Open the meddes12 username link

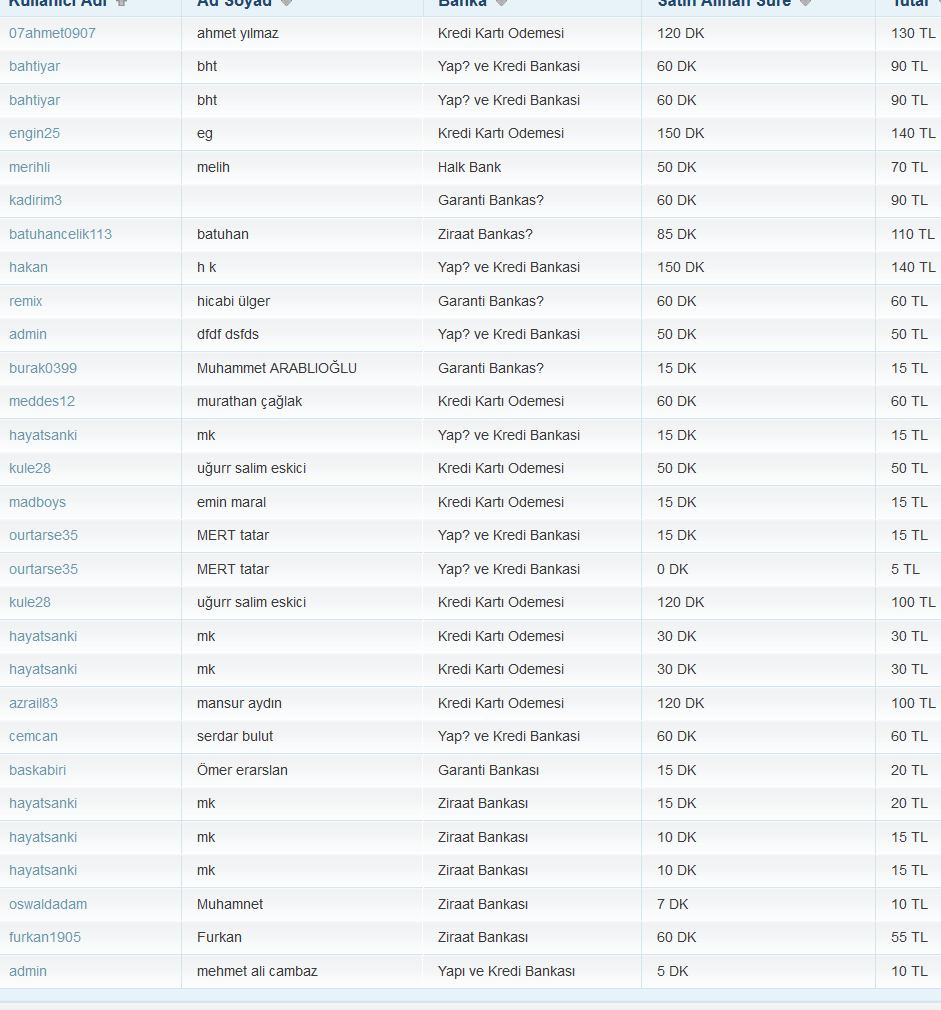point(42,401)
